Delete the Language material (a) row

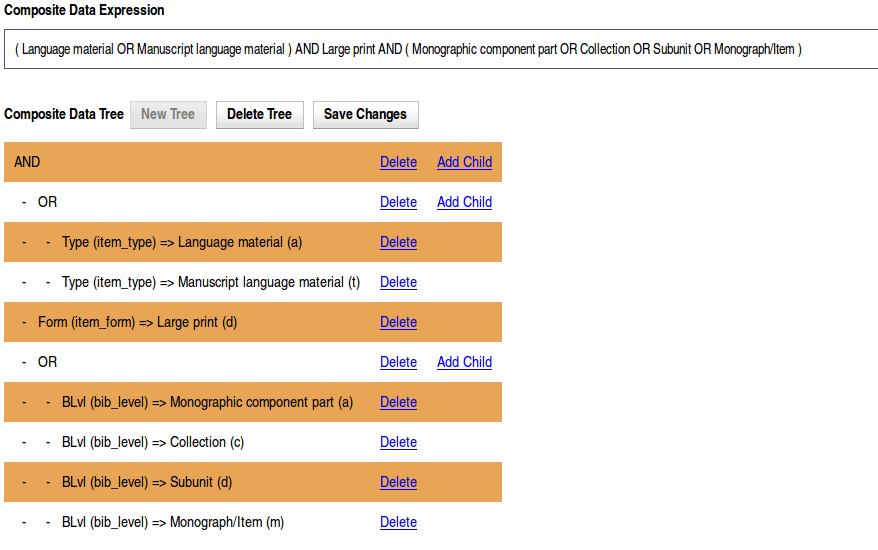point(398,242)
